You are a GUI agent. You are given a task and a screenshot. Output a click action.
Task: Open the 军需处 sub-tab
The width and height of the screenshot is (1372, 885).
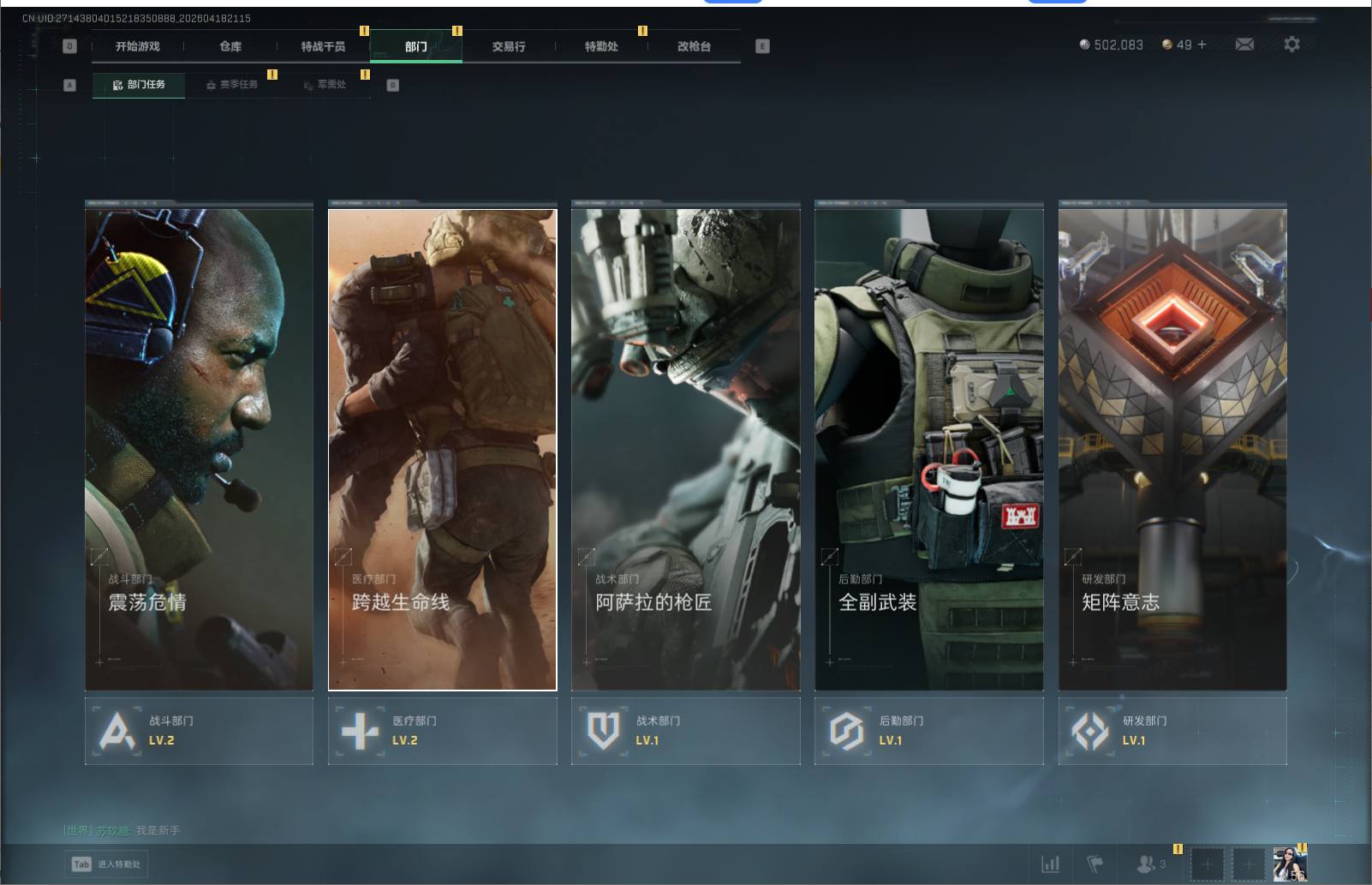pos(325,85)
